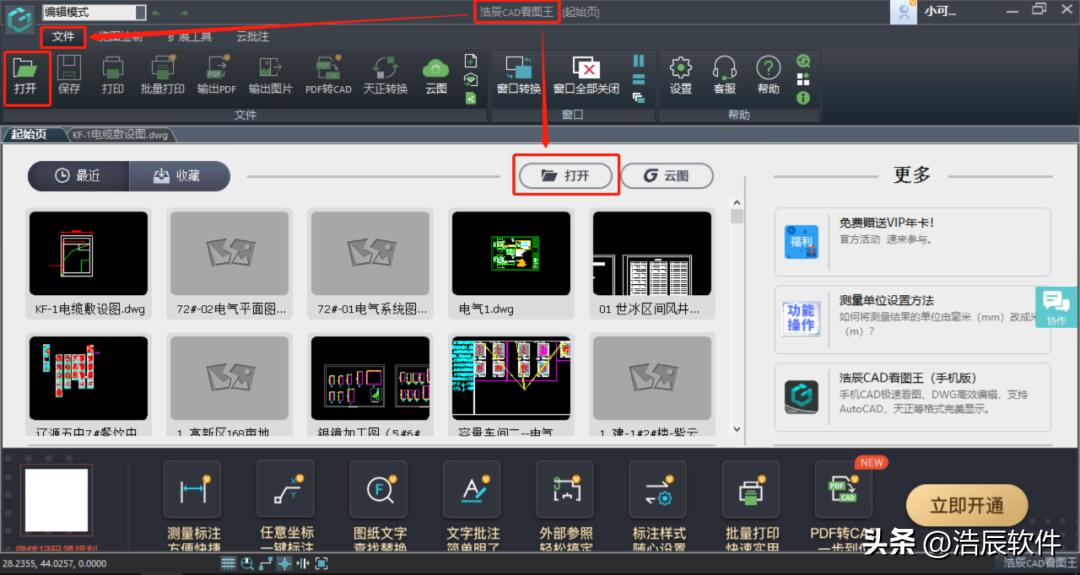Click the fullscreen frame icon in status bar
This screenshot has width=1080, height=575.
(322, 563)
